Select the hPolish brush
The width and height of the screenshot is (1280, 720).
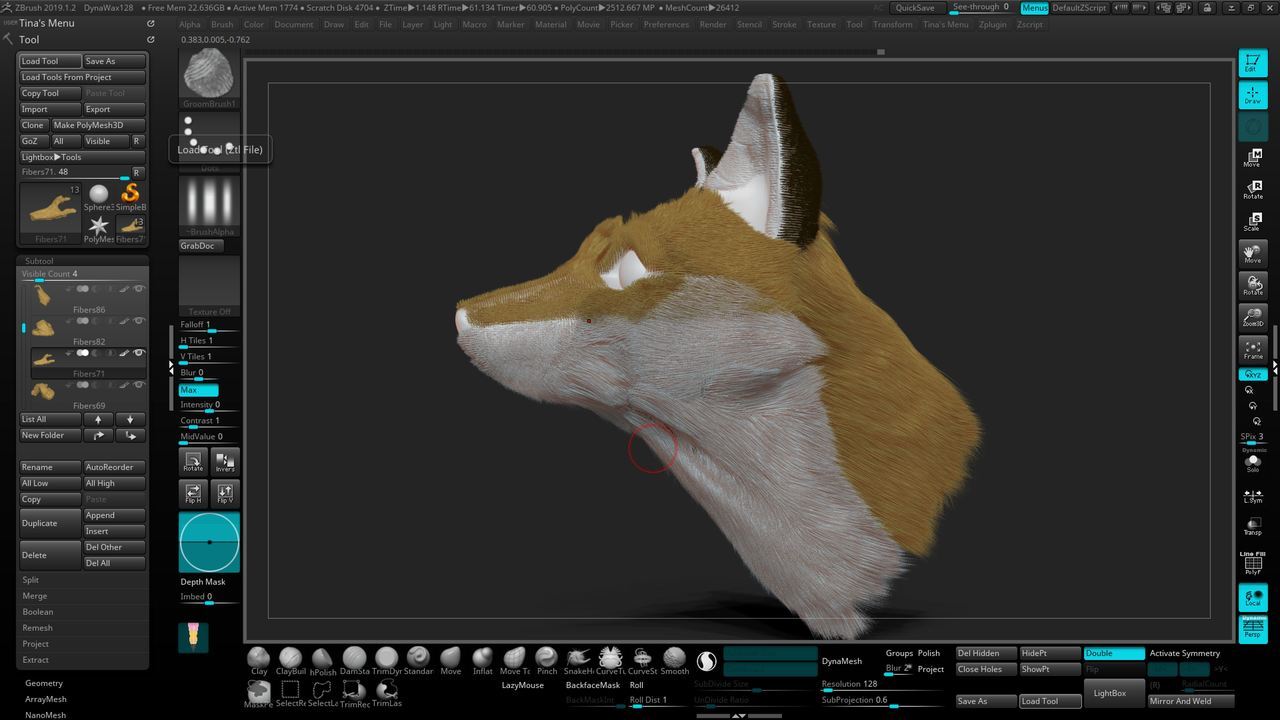323,661
